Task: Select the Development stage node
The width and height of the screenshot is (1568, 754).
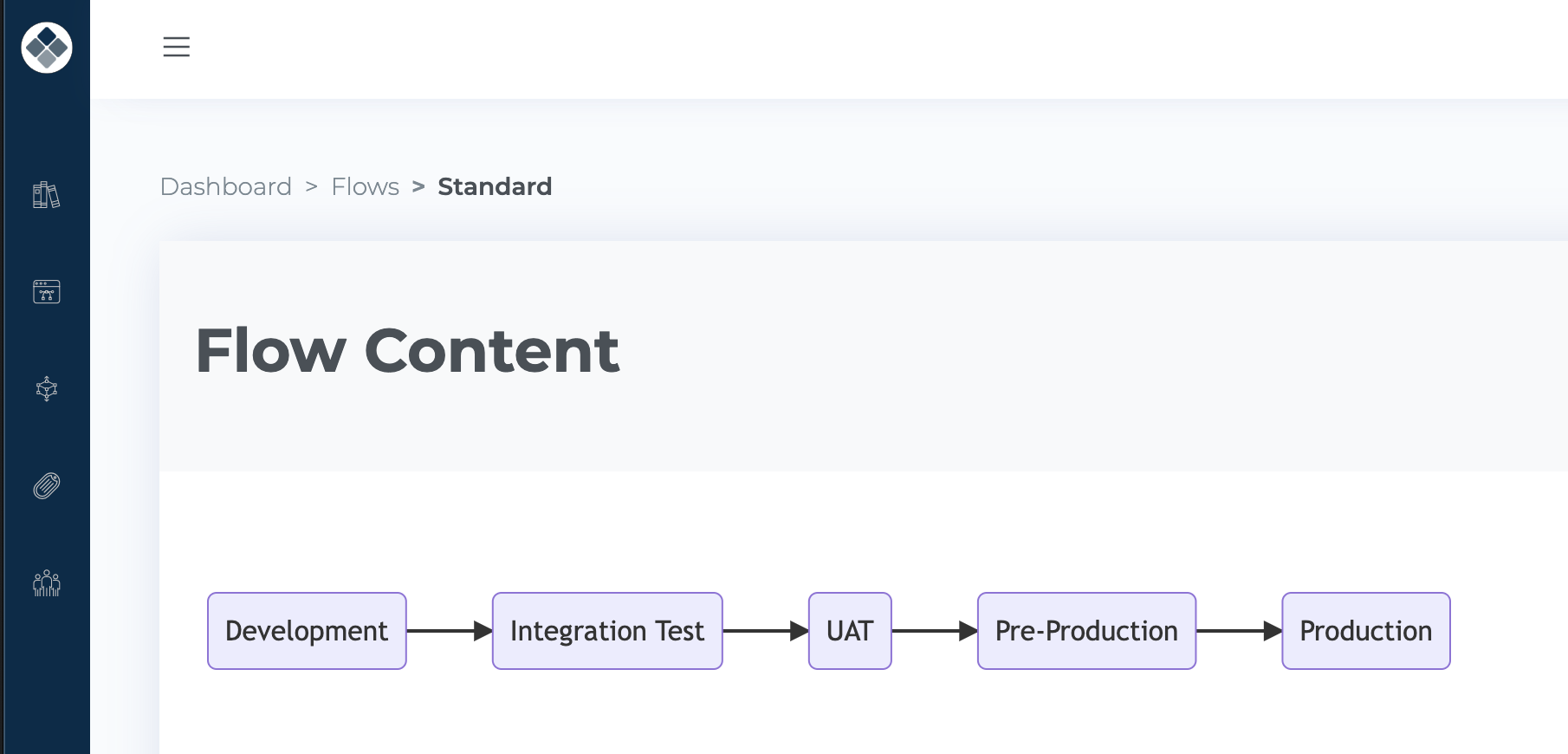Action: pyautogui.click(x=307, y=631)
